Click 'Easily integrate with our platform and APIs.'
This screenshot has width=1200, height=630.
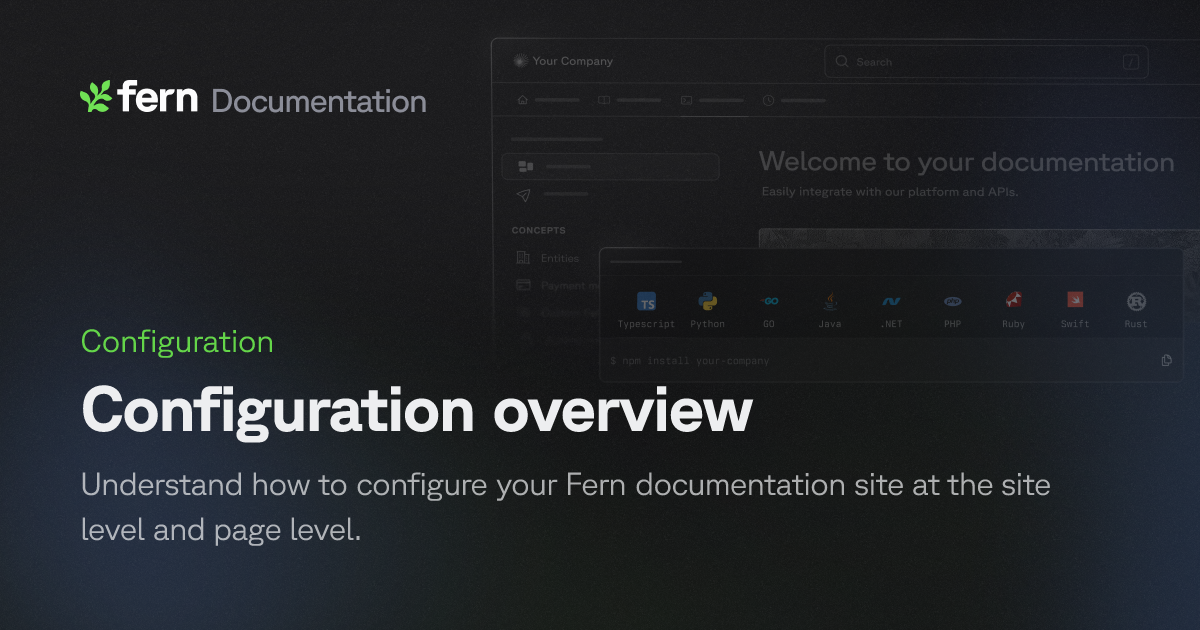(890, 191)
